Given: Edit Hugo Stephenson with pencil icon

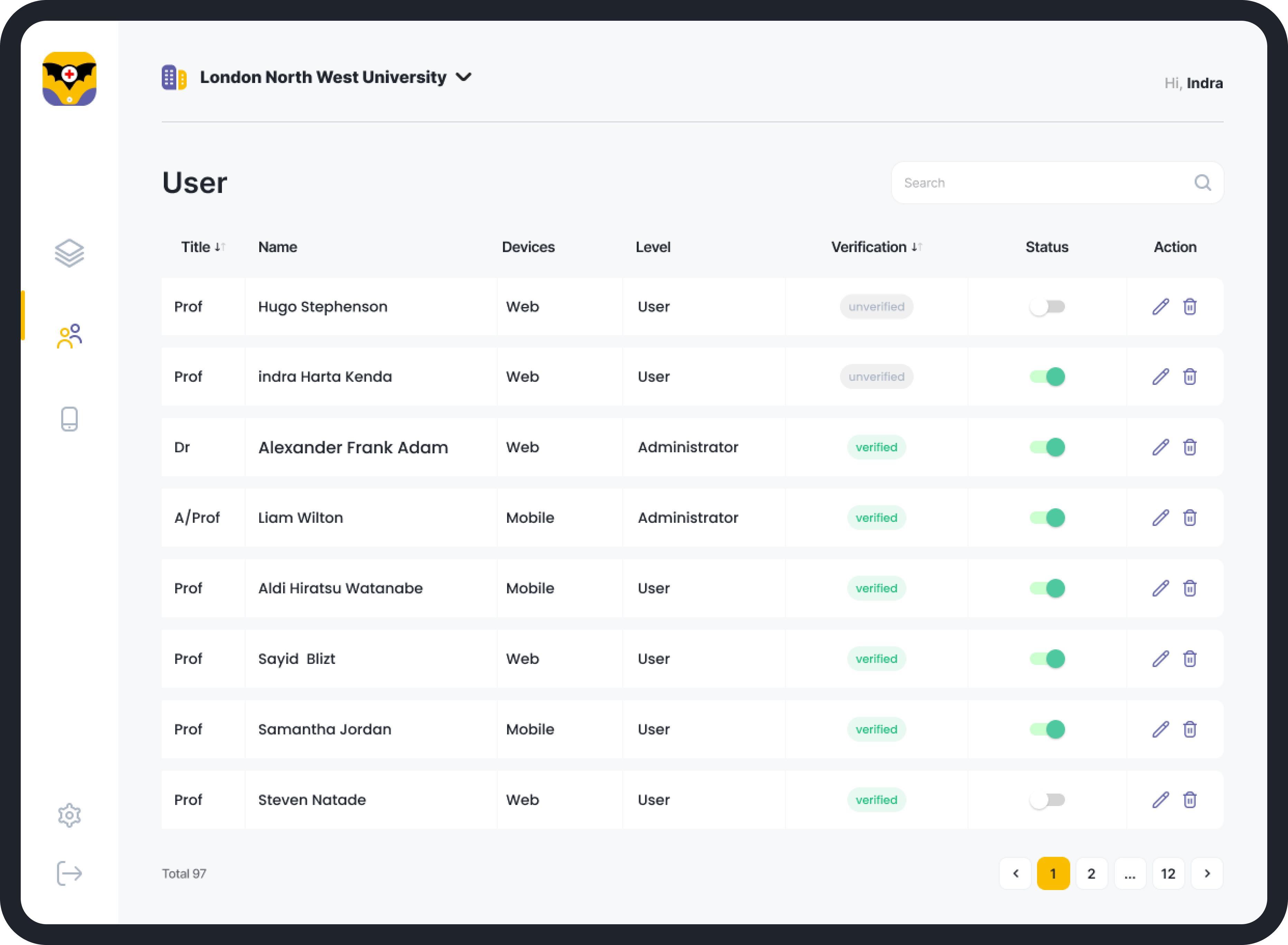Looking at the screenshot, I should click(1160, 307).
